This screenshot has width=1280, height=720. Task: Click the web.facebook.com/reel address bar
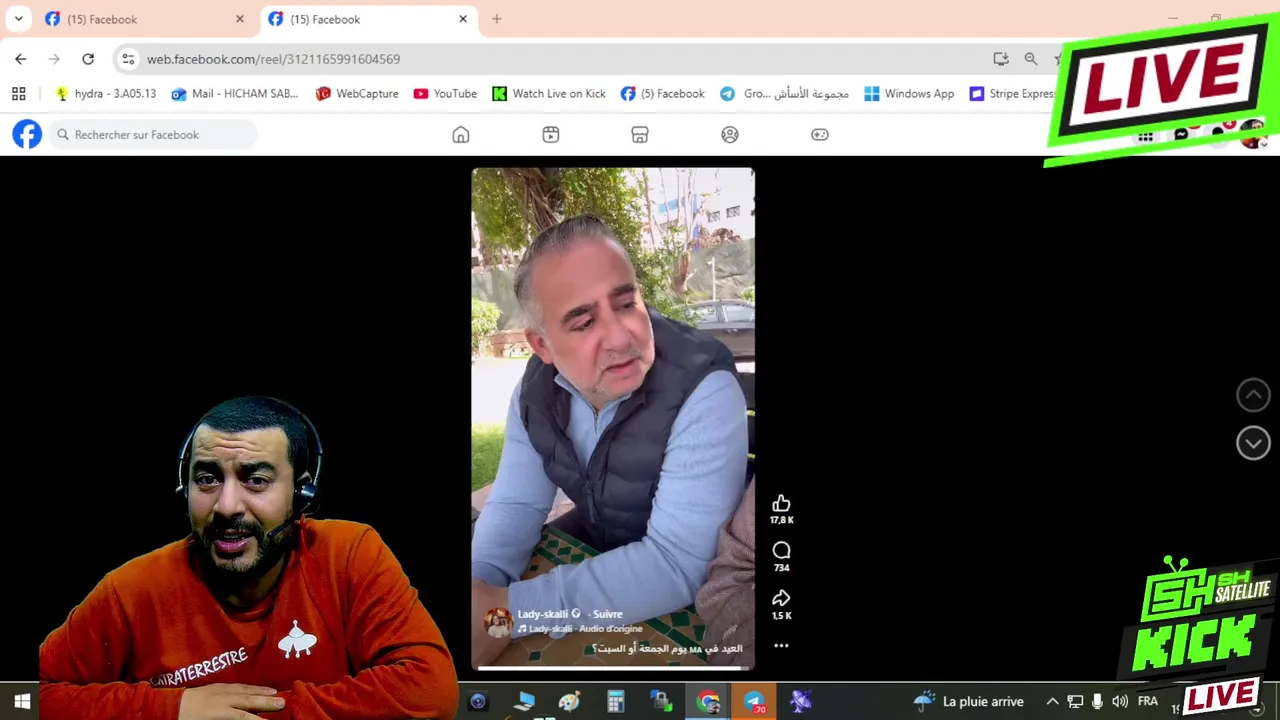point(560,59)
